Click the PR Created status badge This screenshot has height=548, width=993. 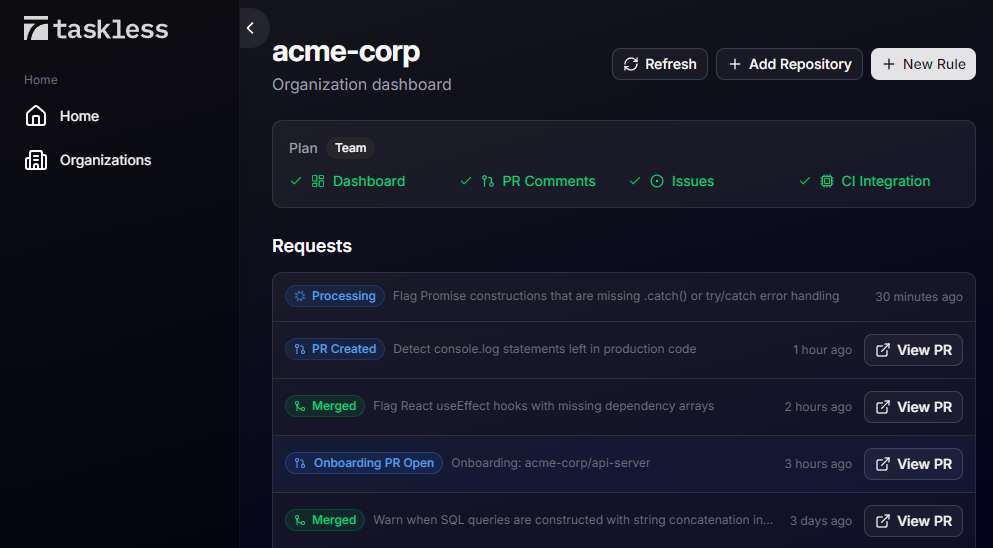(335, 349)
